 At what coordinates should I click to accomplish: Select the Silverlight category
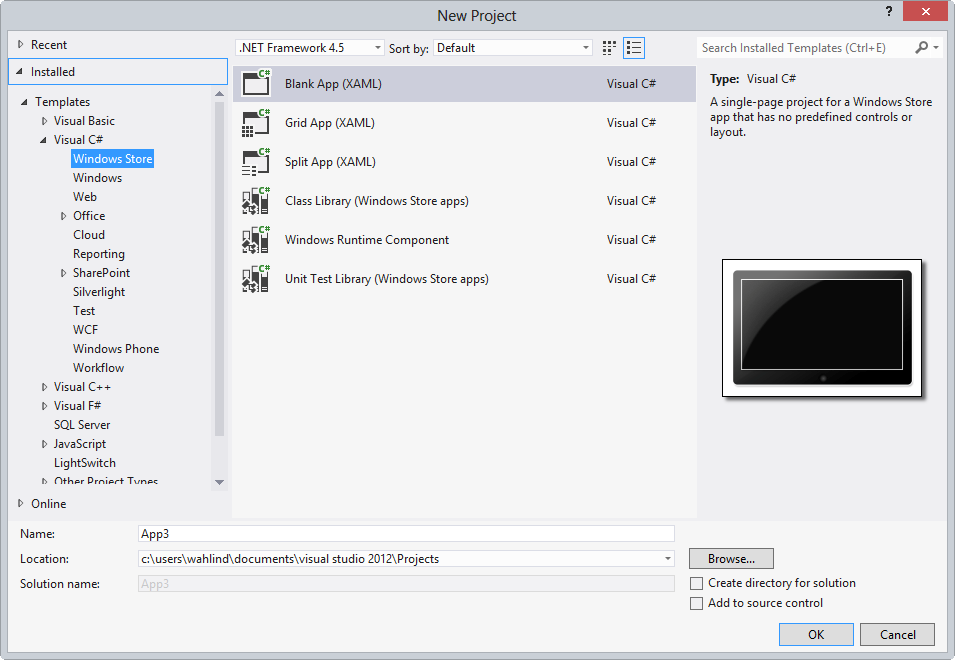[x=99, y=292]
